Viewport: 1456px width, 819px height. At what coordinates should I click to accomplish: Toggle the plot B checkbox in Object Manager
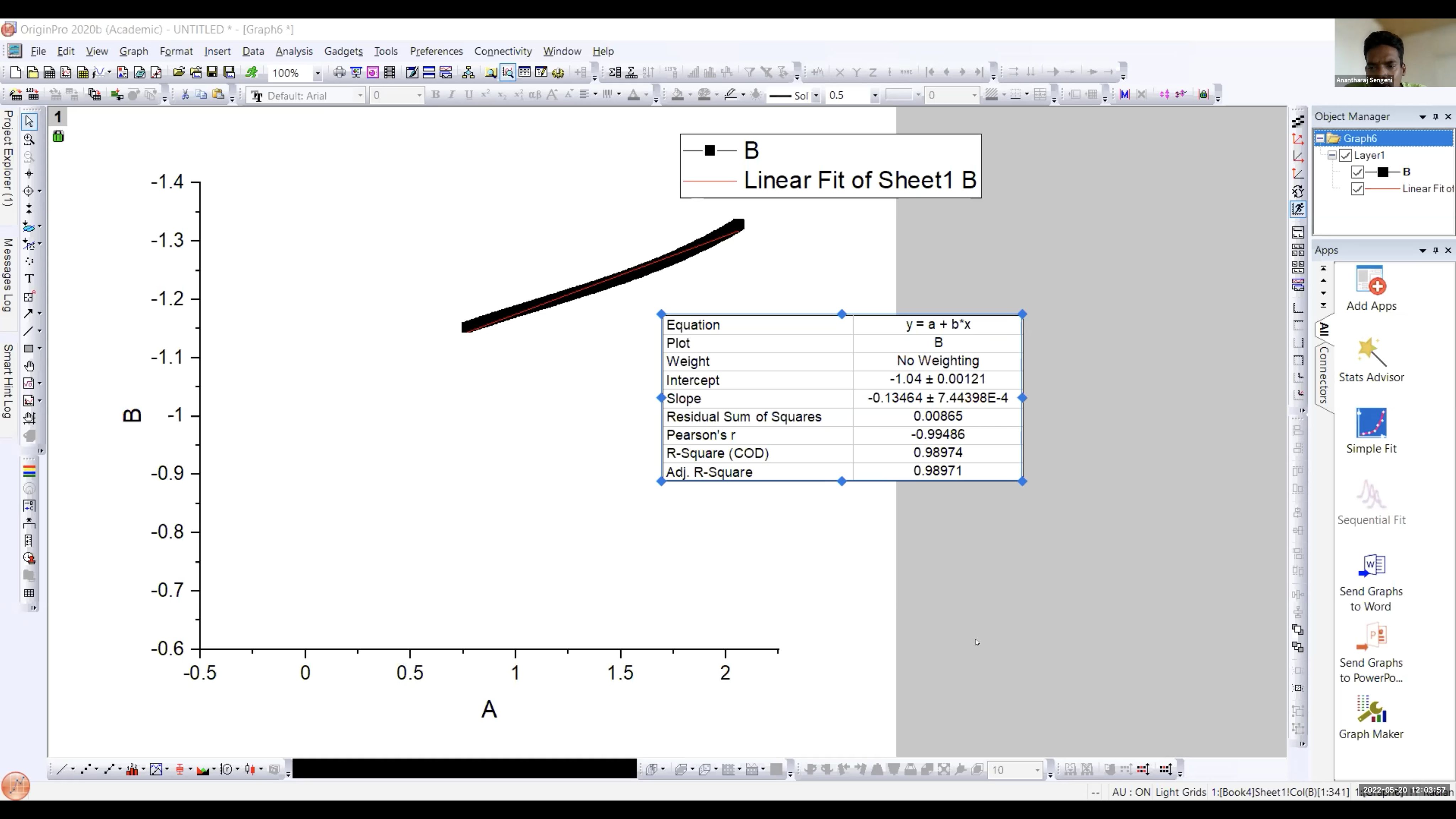click(1357, 172)
